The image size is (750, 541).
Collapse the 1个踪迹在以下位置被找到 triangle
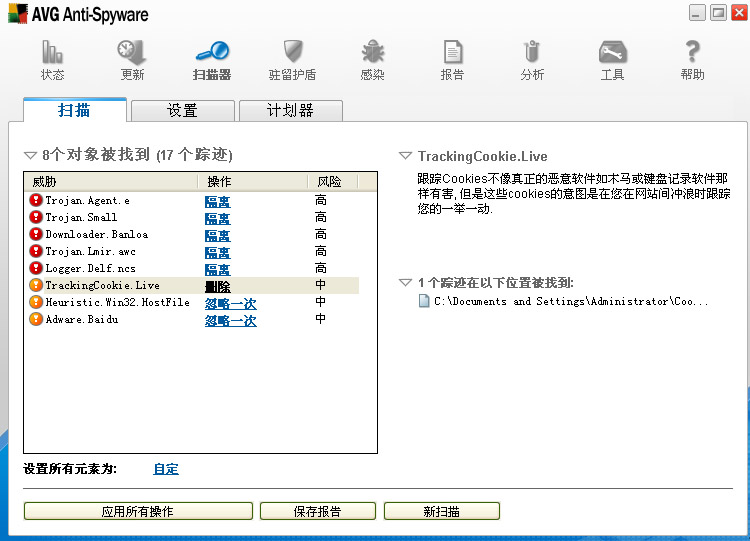point(406,283)
